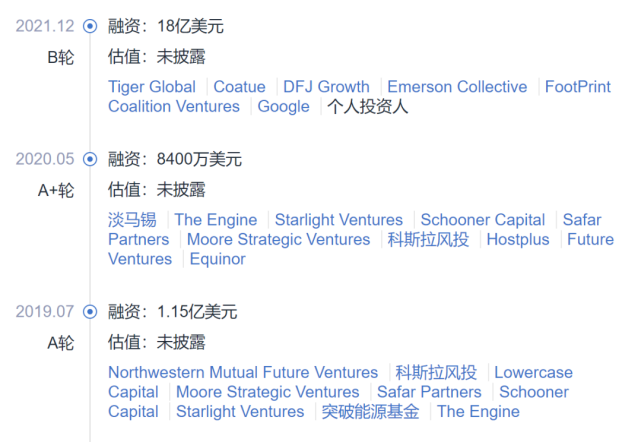Open the 突破能源基金 investor link
The width and height of the screenshot is (641, 442).
tap(370, 412)
